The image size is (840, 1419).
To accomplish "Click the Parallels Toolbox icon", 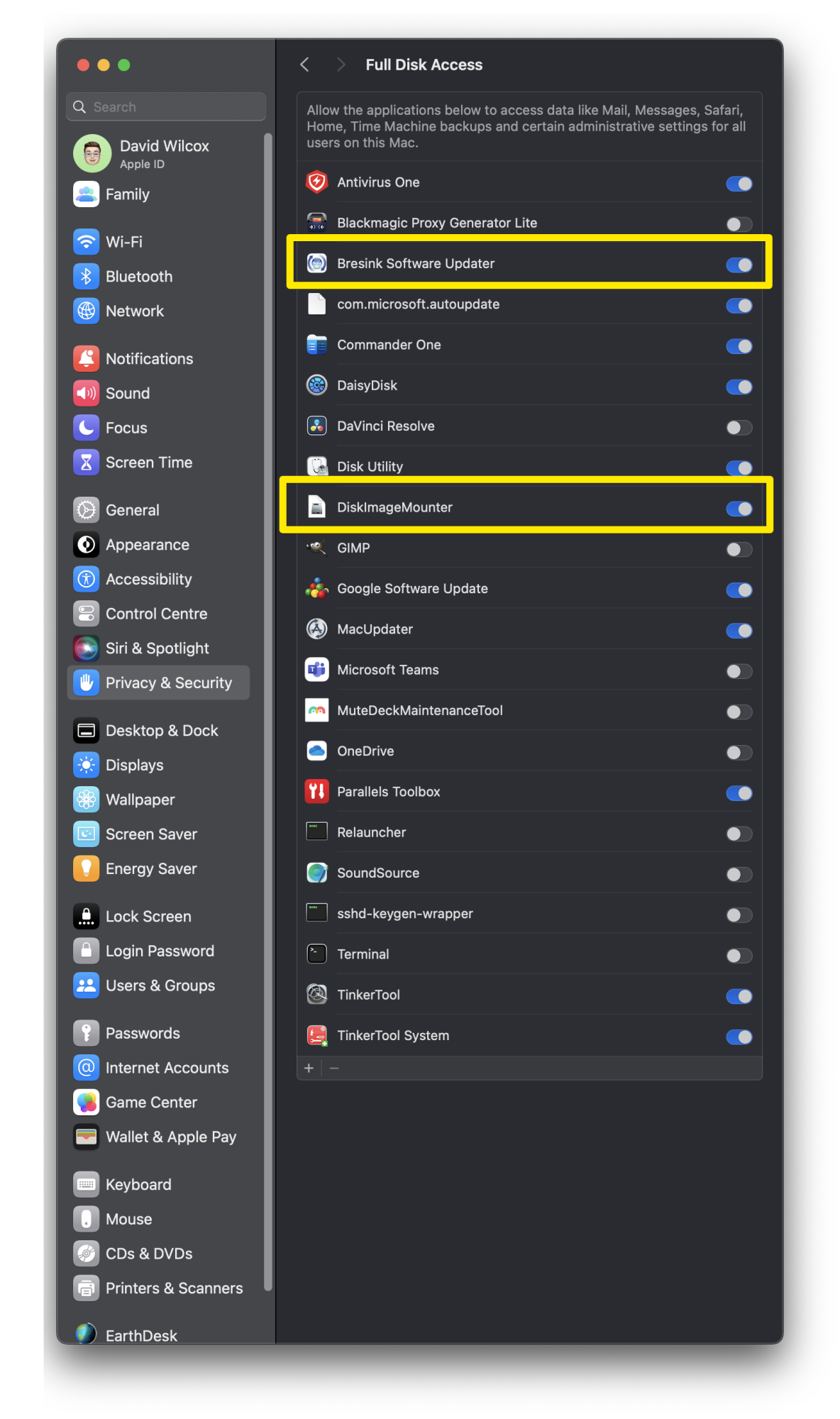I will pos(316,791).
